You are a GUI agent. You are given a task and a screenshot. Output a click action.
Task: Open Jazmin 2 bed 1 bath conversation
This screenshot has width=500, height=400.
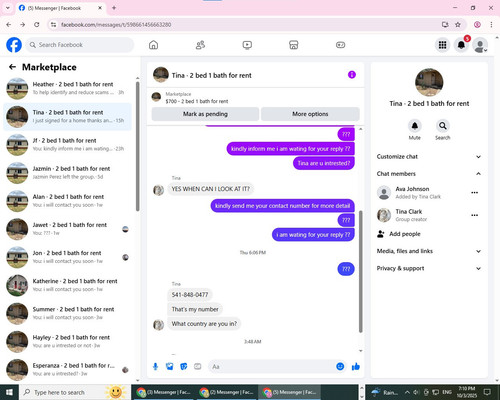tap(67, 173)
